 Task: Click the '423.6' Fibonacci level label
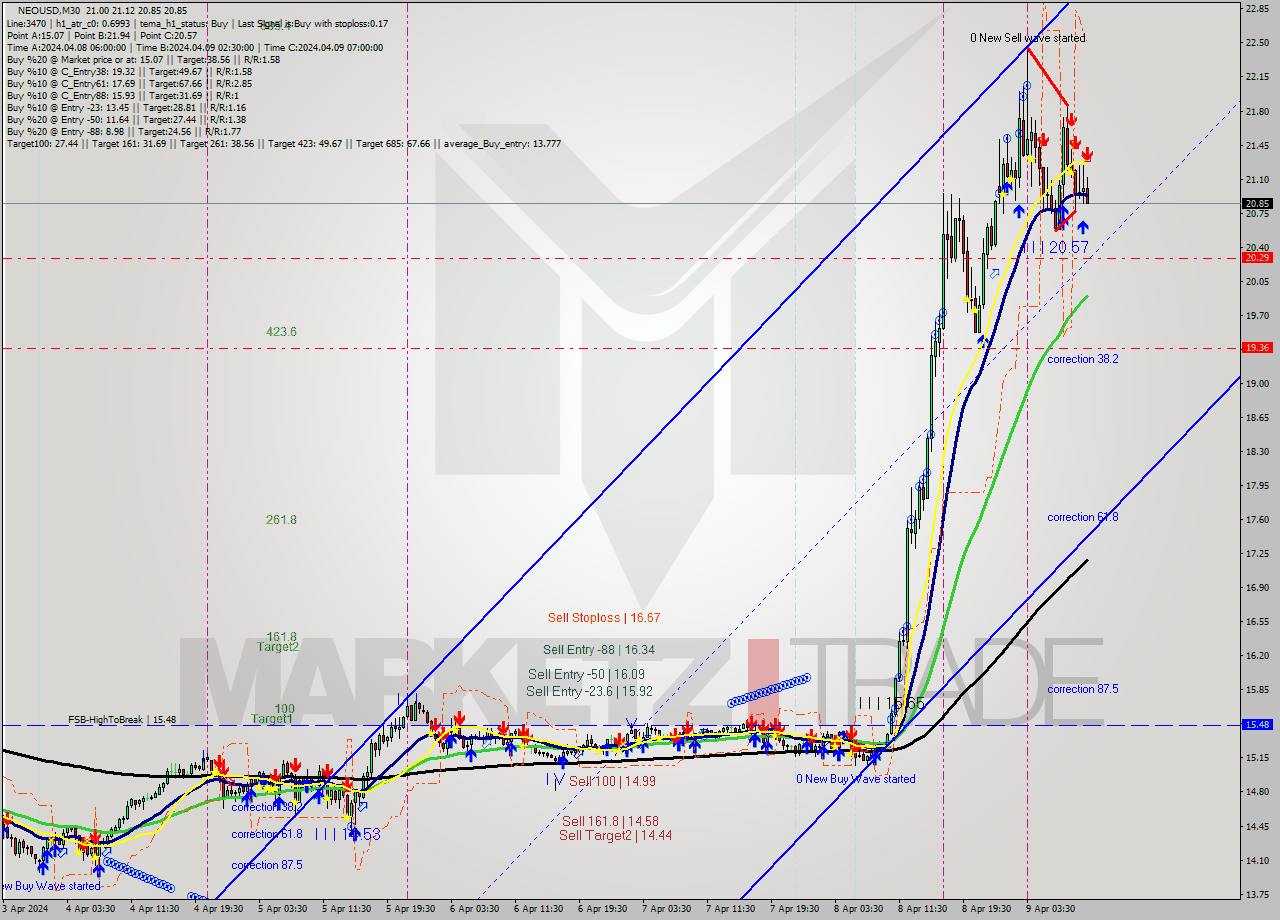tap(281, 332)
